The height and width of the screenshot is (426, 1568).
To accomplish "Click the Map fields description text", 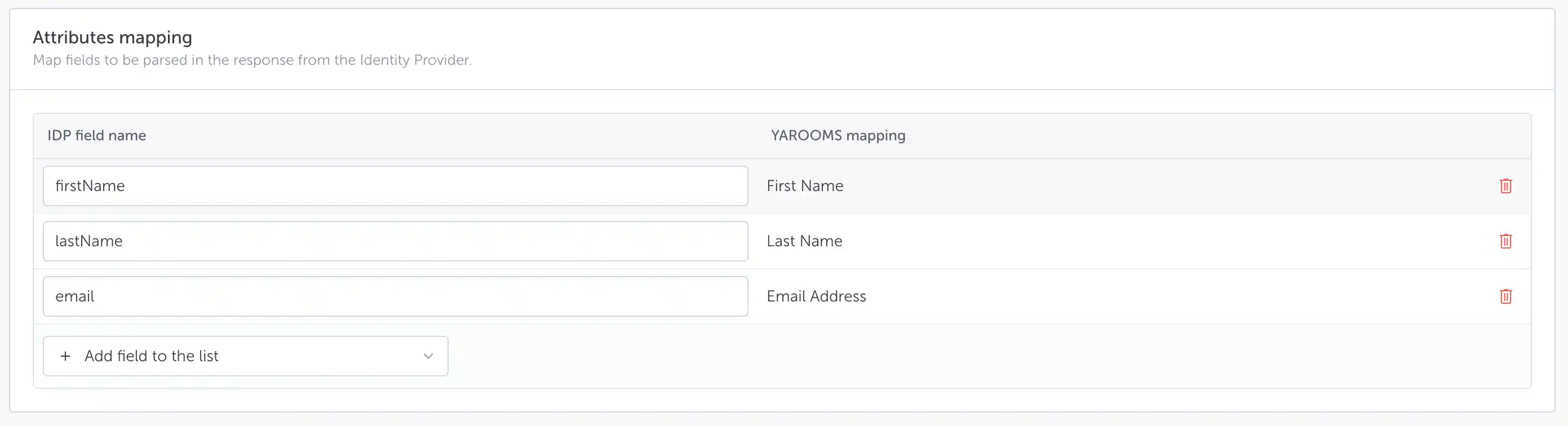I will pyautogui.click(x=252, y=60).
